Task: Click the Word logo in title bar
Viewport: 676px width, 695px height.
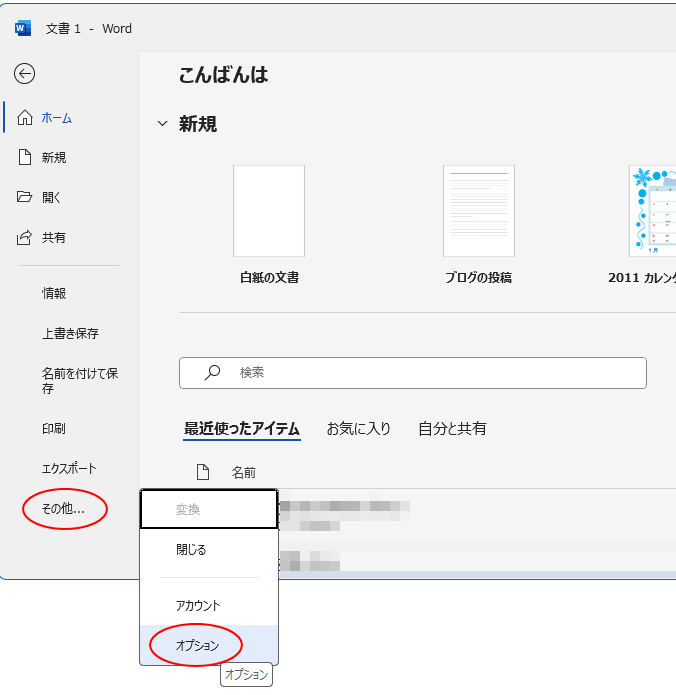Action: (x=23, y=28)
